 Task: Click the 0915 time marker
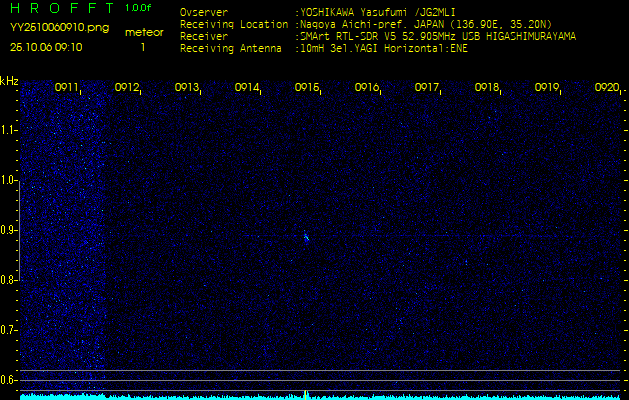307,88
